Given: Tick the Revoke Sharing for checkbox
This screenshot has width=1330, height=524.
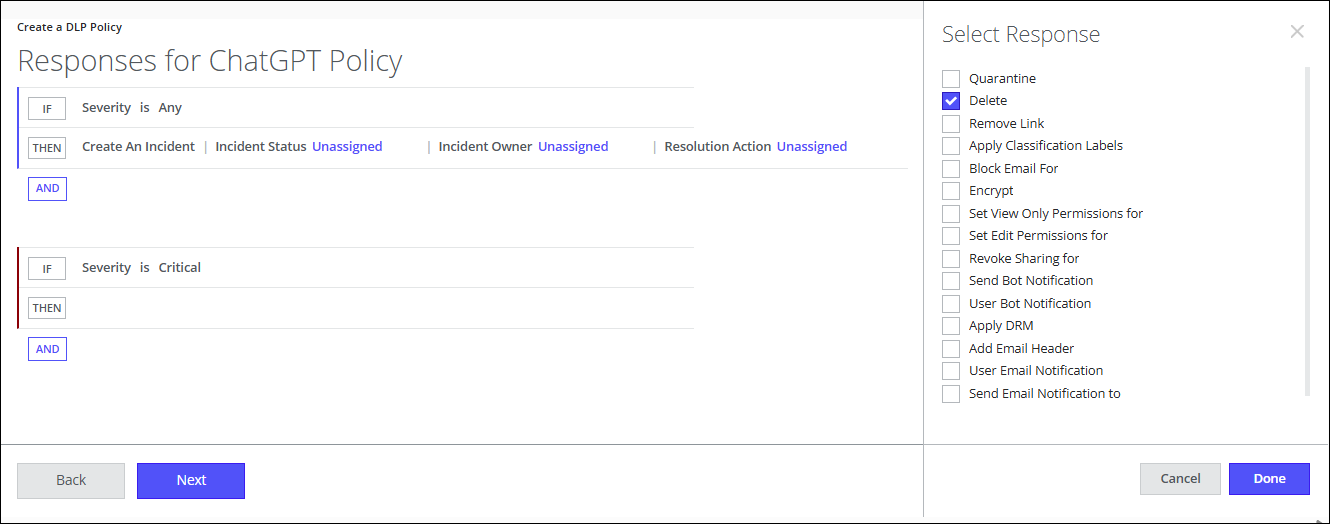Looking at the screenshot, I should click(x=951, y=259).
